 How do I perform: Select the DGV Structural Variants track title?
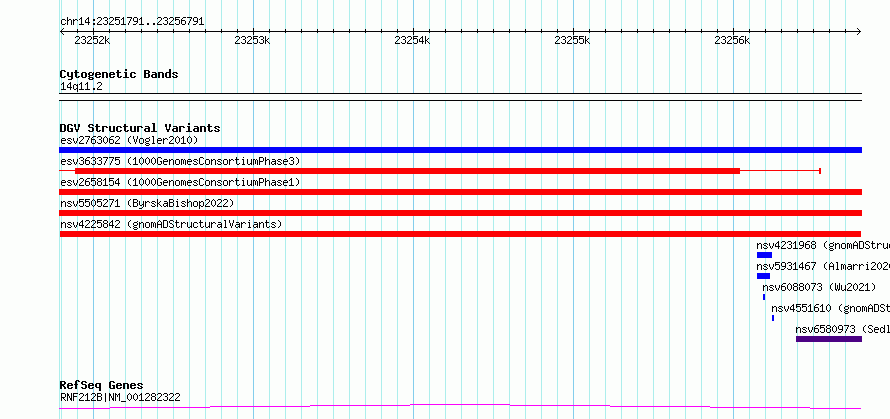pyautogui.click(x=140, y=128)
